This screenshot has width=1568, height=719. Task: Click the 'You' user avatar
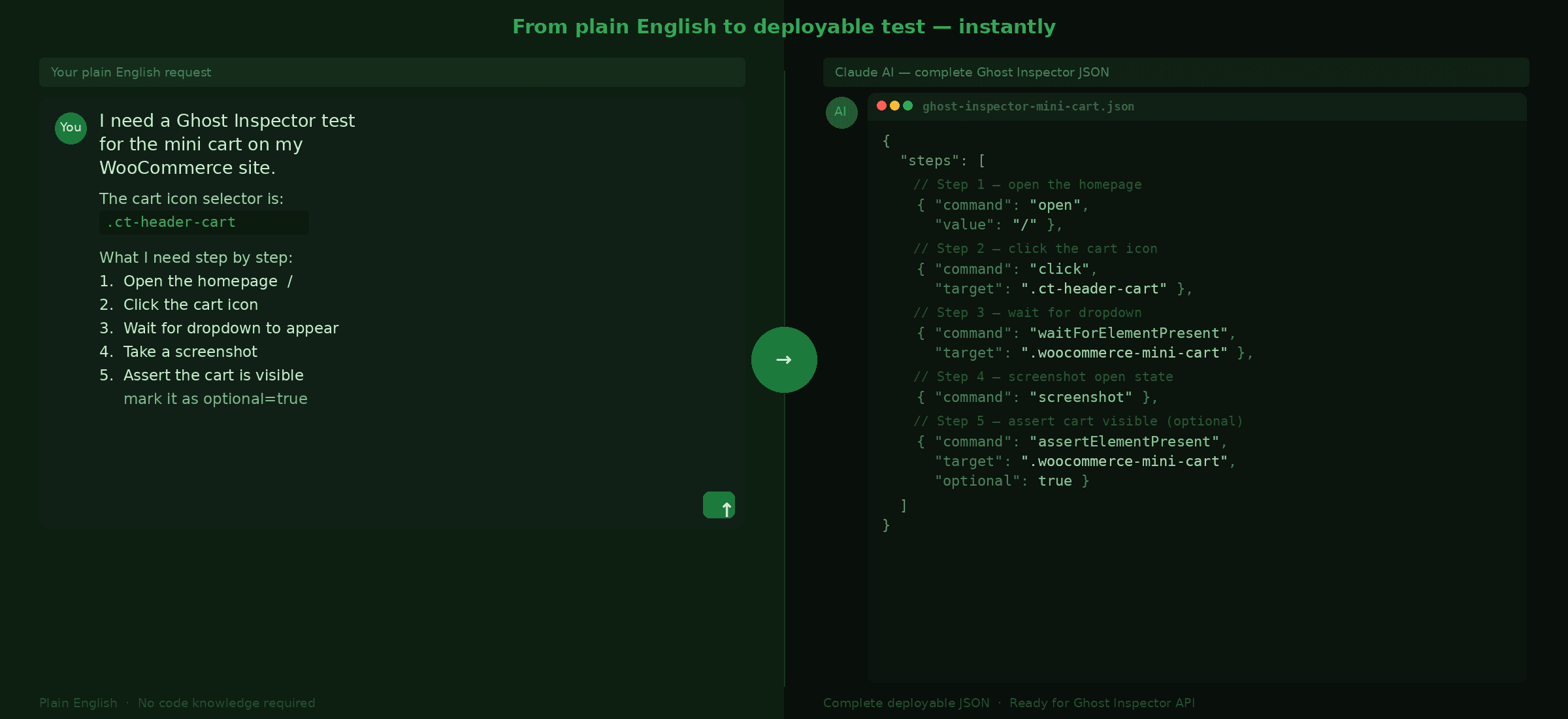71,127
